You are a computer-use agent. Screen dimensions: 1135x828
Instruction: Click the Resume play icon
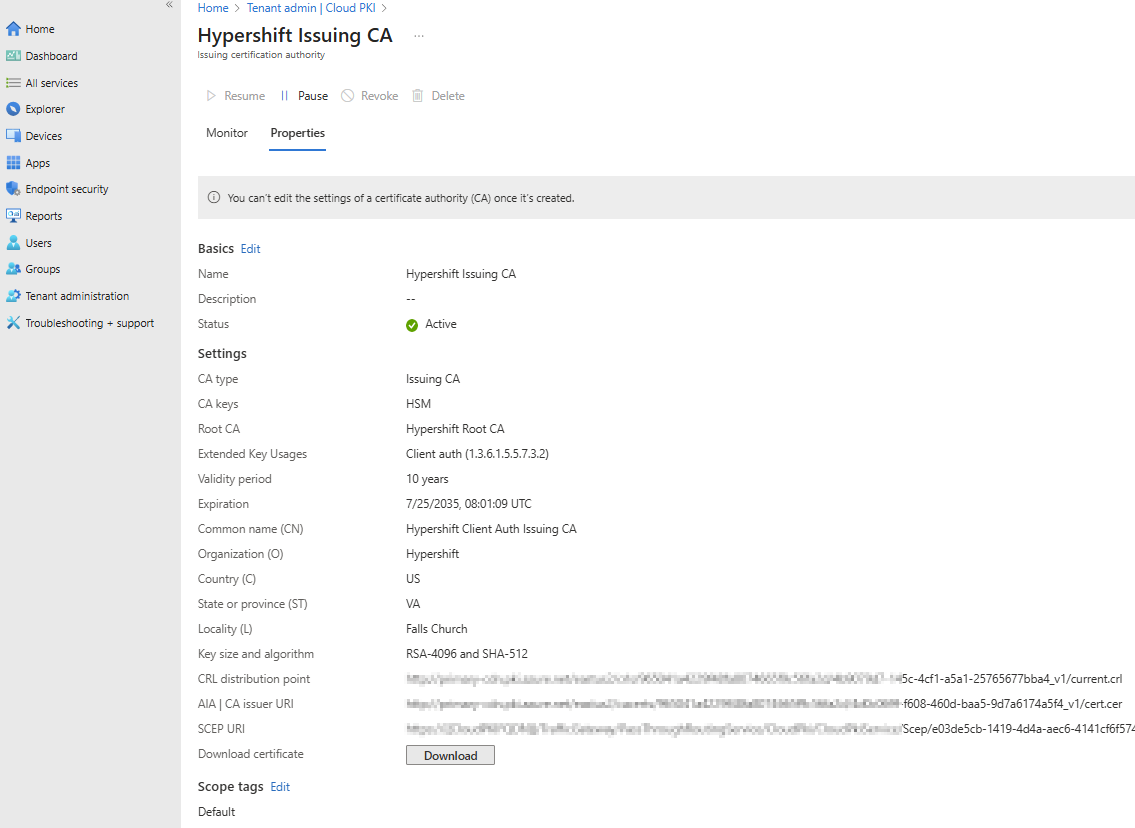tap(211, 96)
